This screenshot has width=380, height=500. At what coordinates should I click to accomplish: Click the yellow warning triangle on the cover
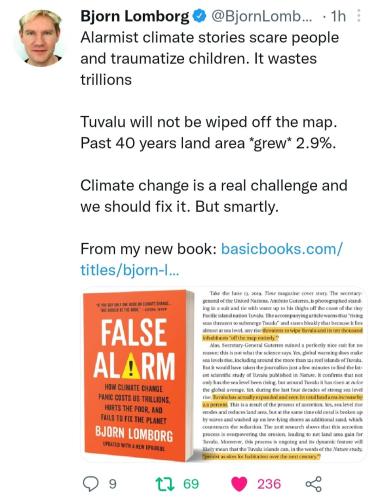coord(131,366)
